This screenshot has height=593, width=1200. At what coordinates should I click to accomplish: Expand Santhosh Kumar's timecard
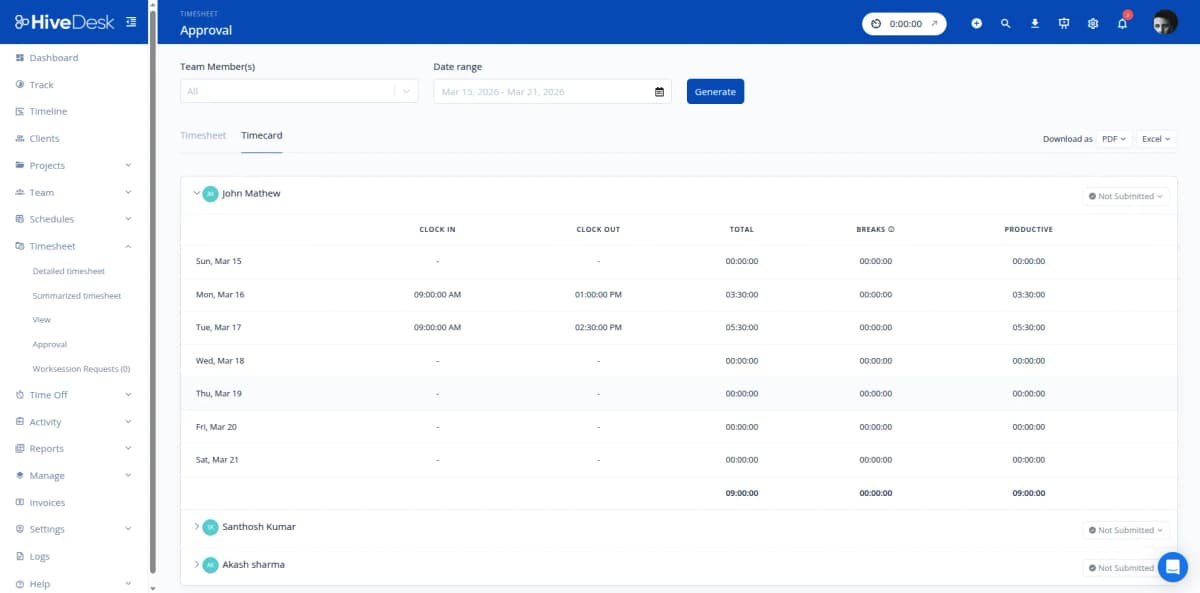pos(196,527)
